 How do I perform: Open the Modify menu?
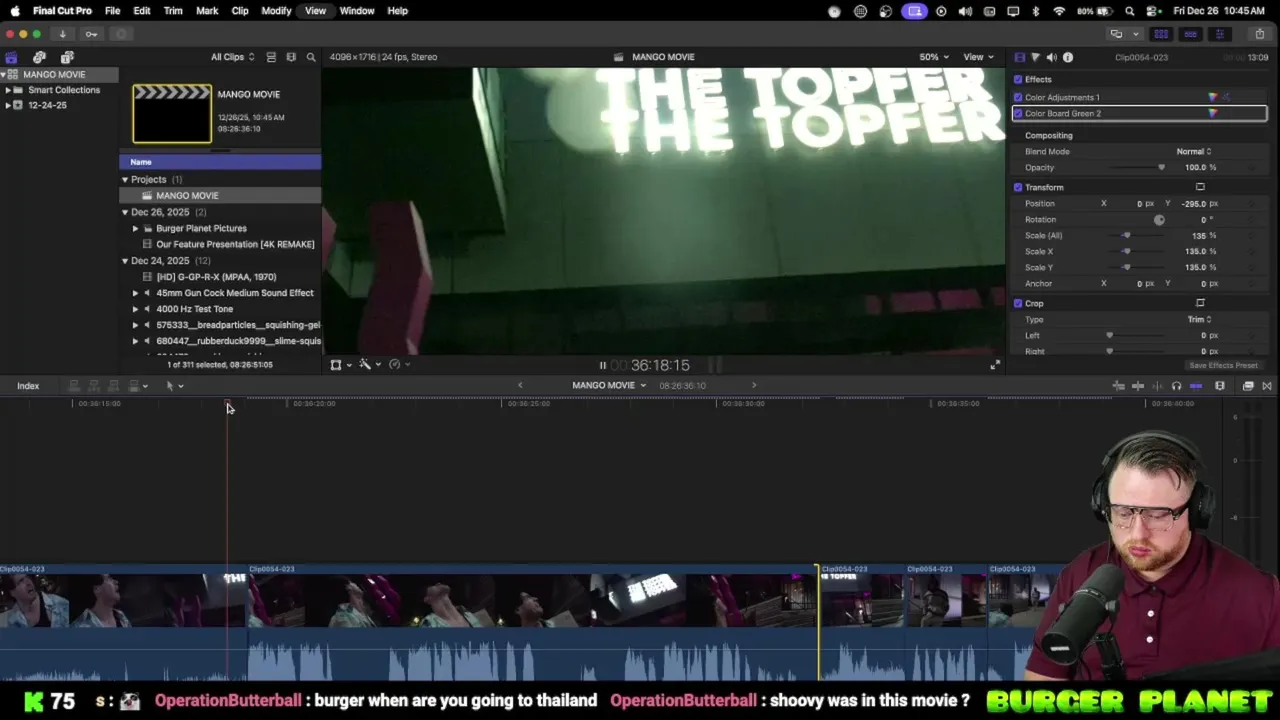276,11
